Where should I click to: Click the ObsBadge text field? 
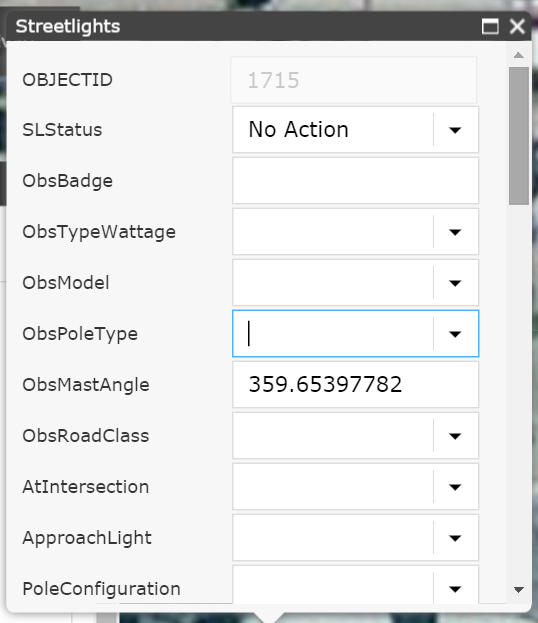click(x=356, y=181)
